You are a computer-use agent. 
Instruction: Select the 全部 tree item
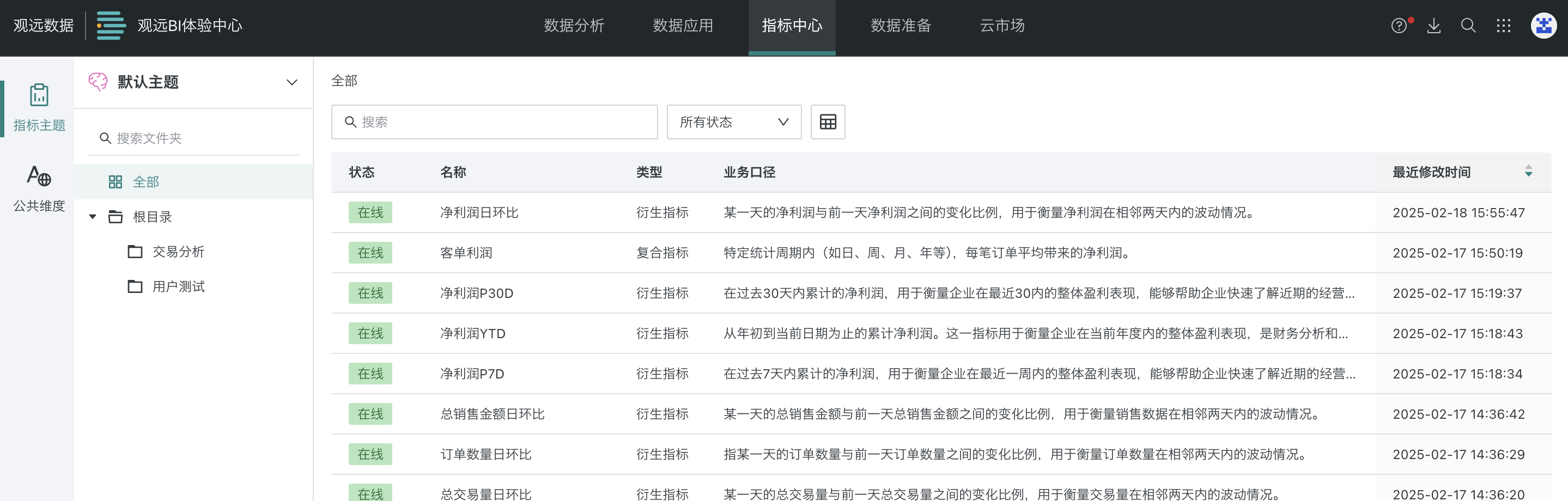[193, 182]
